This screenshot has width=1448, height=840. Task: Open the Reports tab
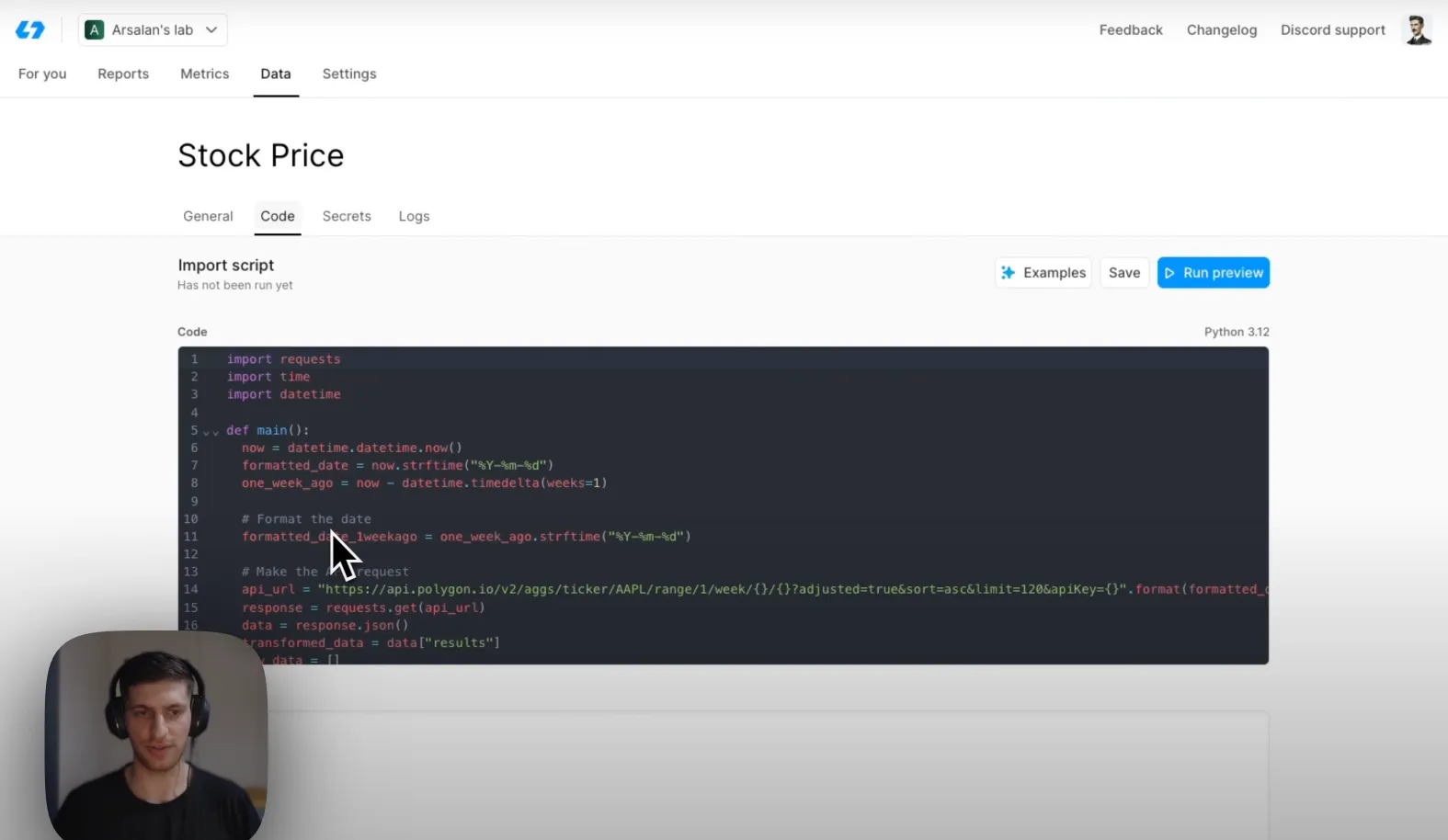pos(123,74)
